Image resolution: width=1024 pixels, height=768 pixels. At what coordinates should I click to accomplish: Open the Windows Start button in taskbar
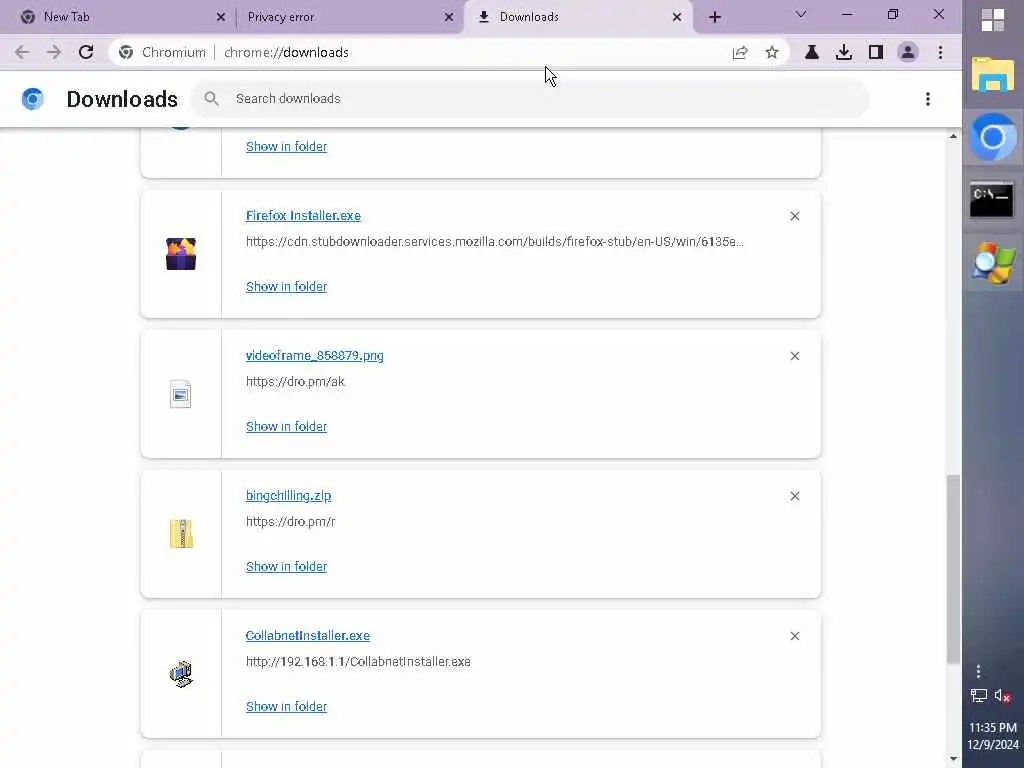point(993,20)
